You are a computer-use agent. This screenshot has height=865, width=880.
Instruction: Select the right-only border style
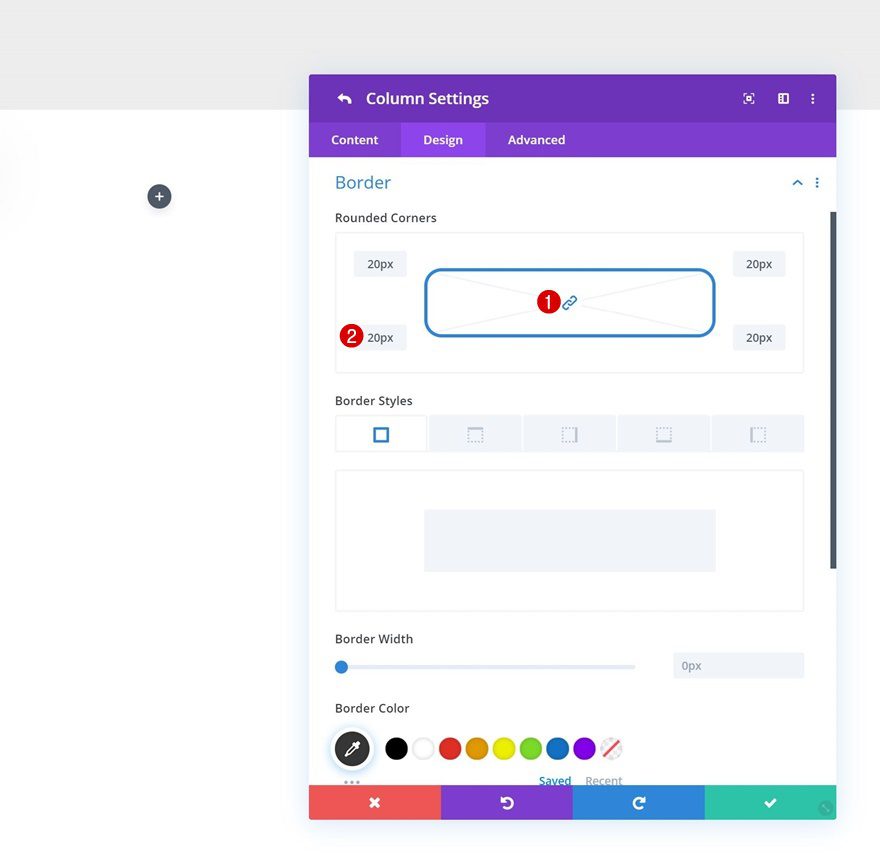coord(569,433)
